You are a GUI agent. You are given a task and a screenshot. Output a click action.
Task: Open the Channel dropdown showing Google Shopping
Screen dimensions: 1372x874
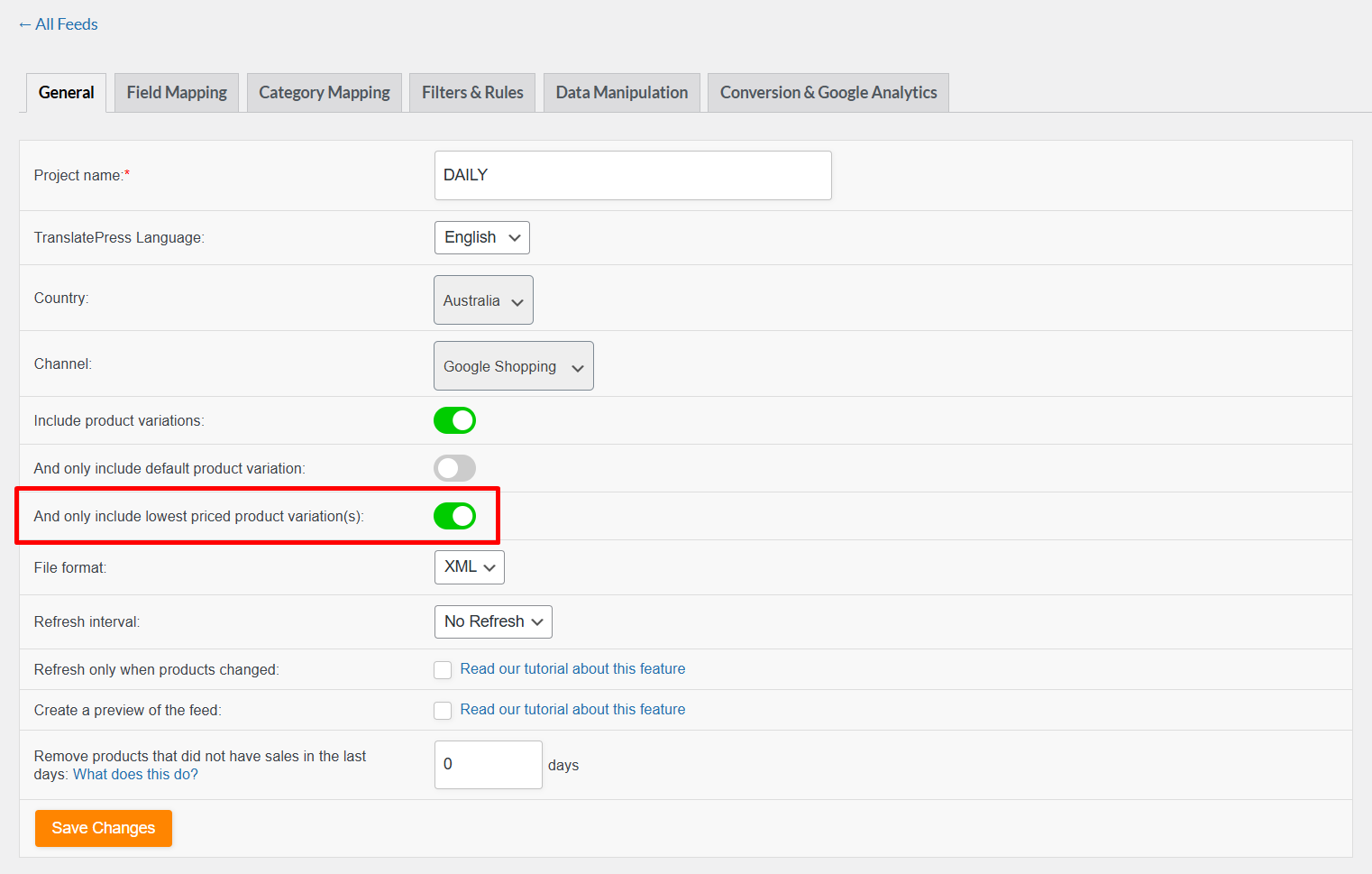coord(513,366)
